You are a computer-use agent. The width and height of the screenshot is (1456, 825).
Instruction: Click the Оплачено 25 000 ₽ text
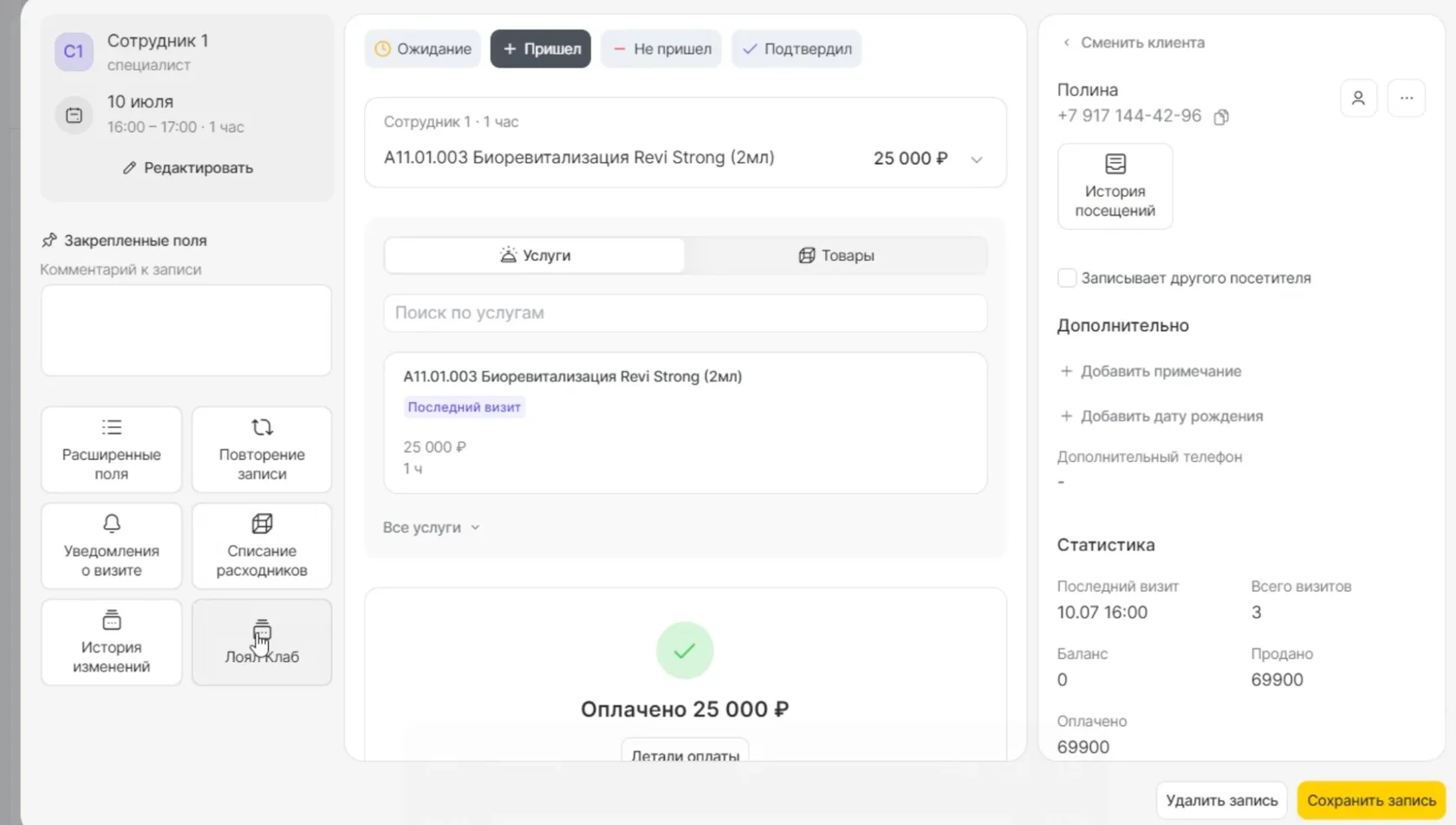(685, 710)
